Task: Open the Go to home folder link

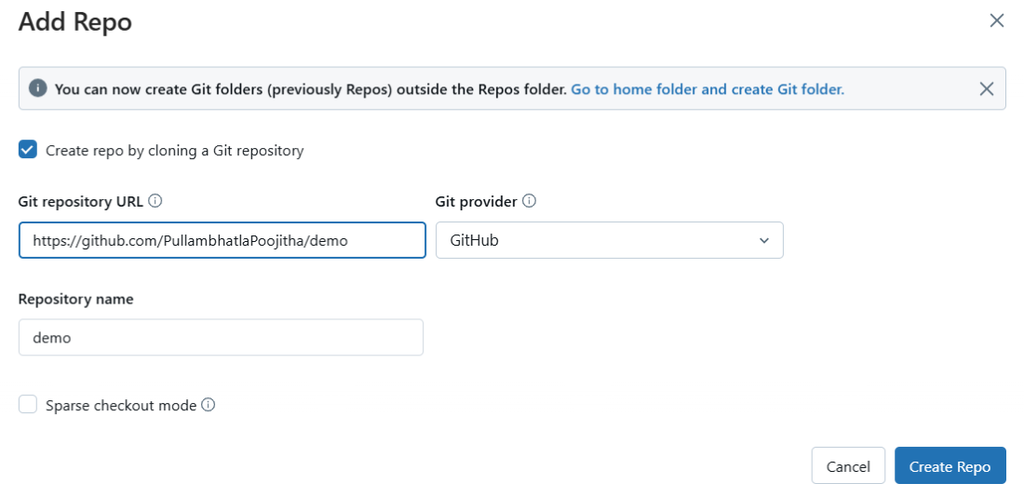Action: (x=707, y=89)
